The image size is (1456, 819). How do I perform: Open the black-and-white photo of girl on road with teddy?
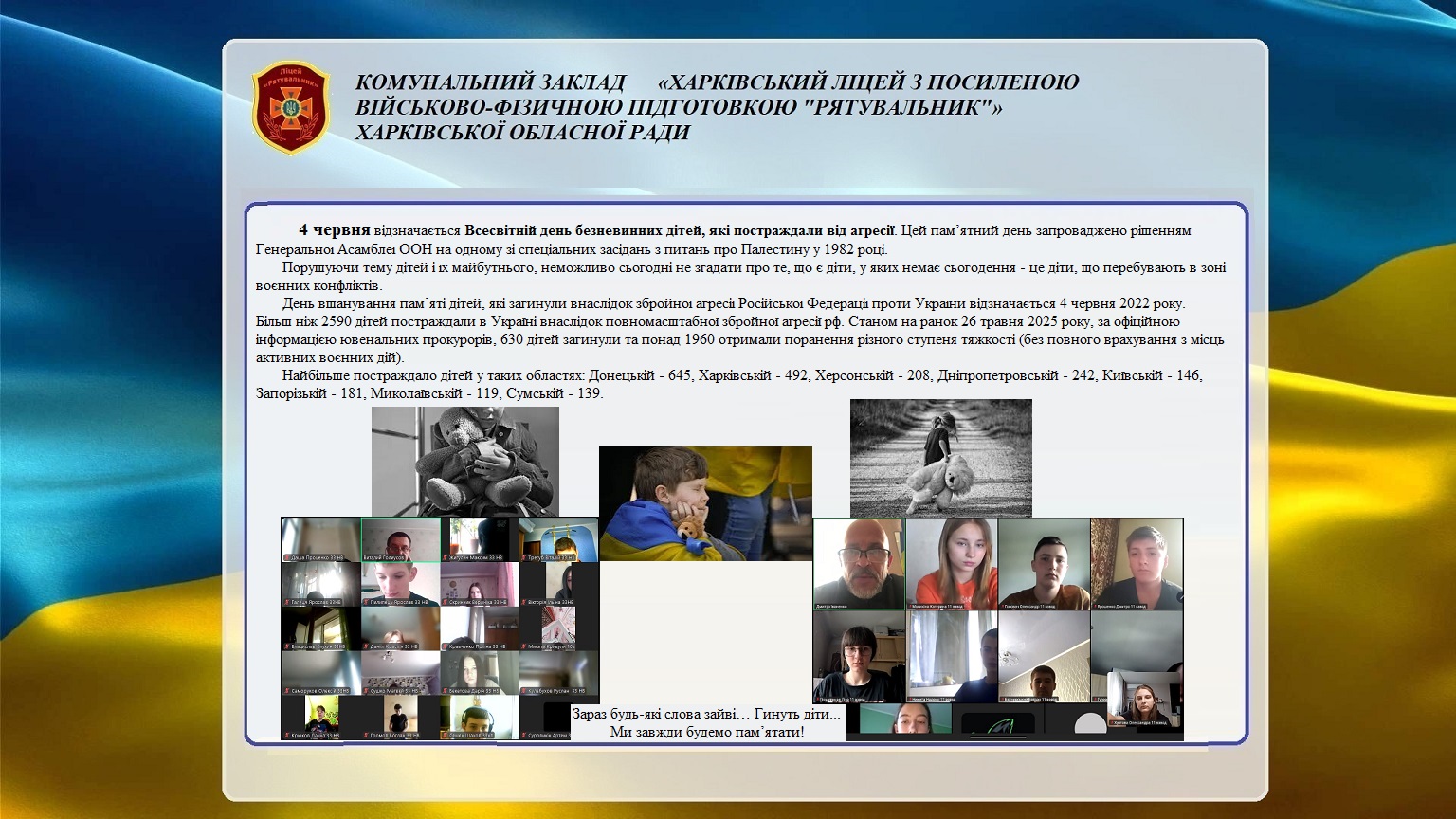click(940, 458)
